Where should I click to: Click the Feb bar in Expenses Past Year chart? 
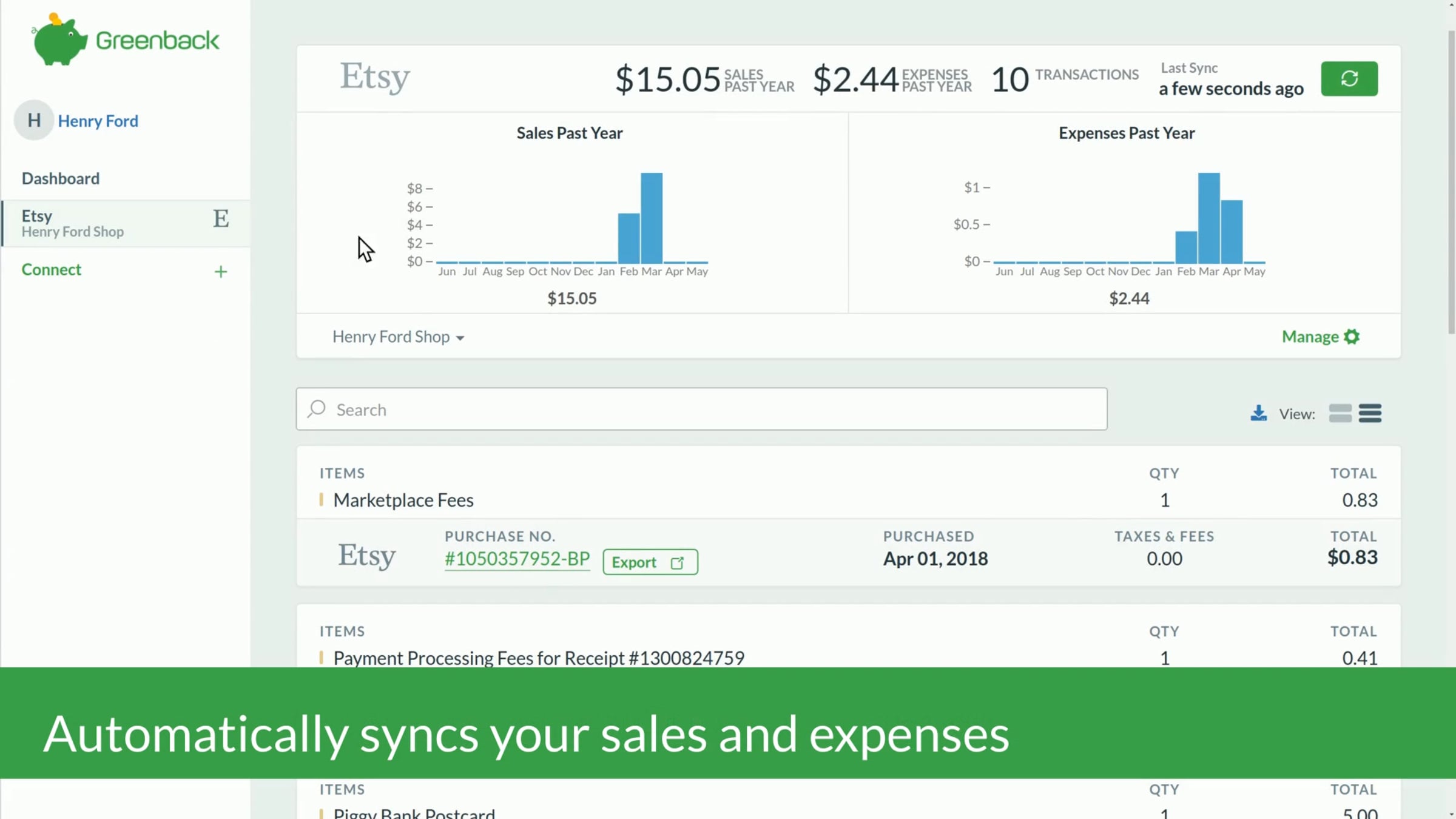point(1186,247)
